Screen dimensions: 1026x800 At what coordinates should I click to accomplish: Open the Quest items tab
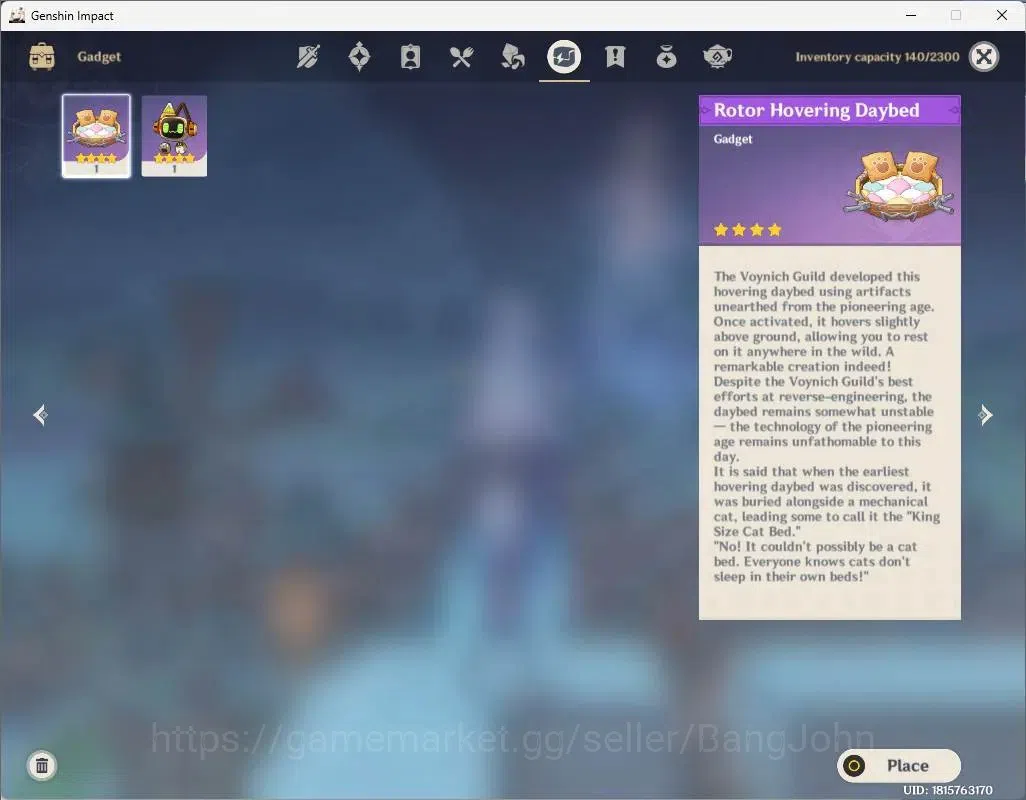pos(615,57)
